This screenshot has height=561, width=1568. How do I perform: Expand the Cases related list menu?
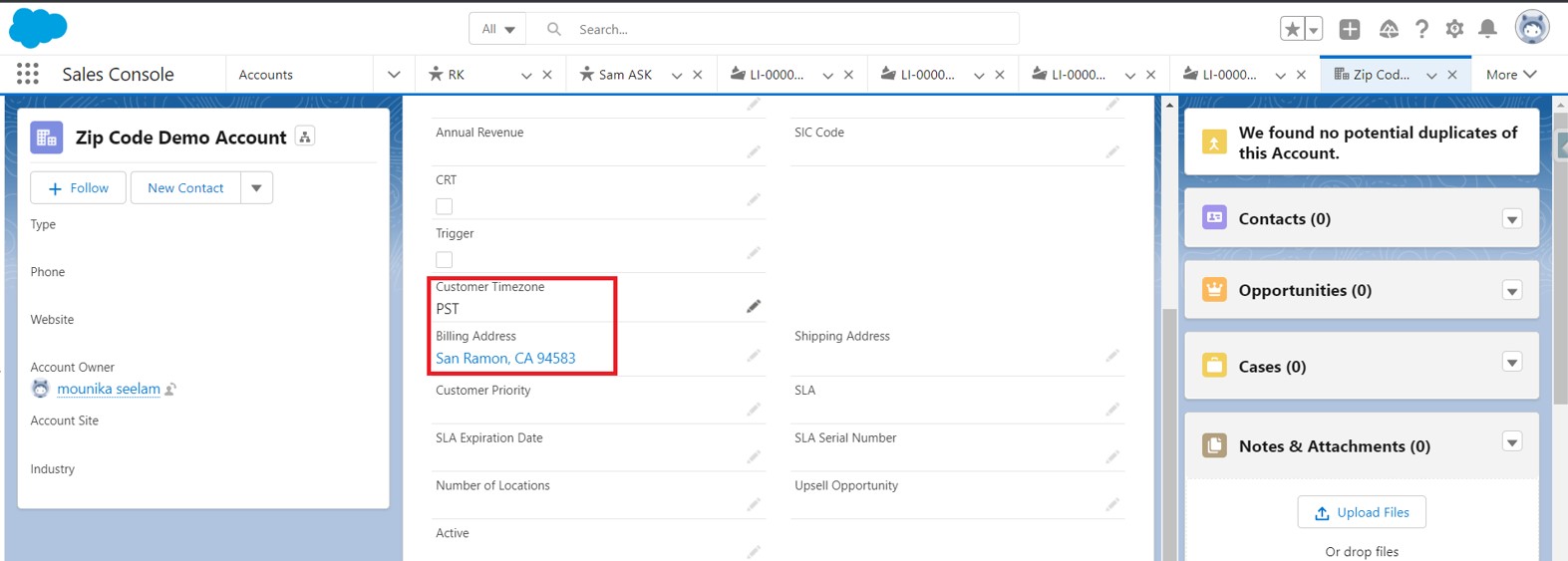pos(1512,363)
